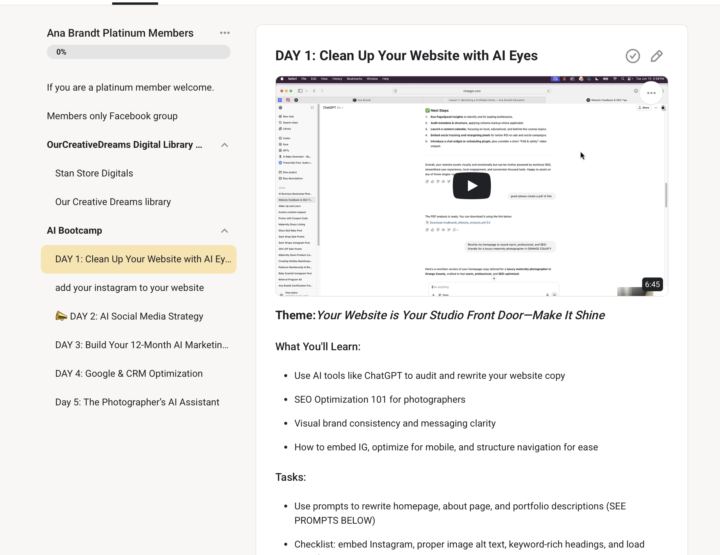Play the DAY 1 lesson video

click(472, 185)
